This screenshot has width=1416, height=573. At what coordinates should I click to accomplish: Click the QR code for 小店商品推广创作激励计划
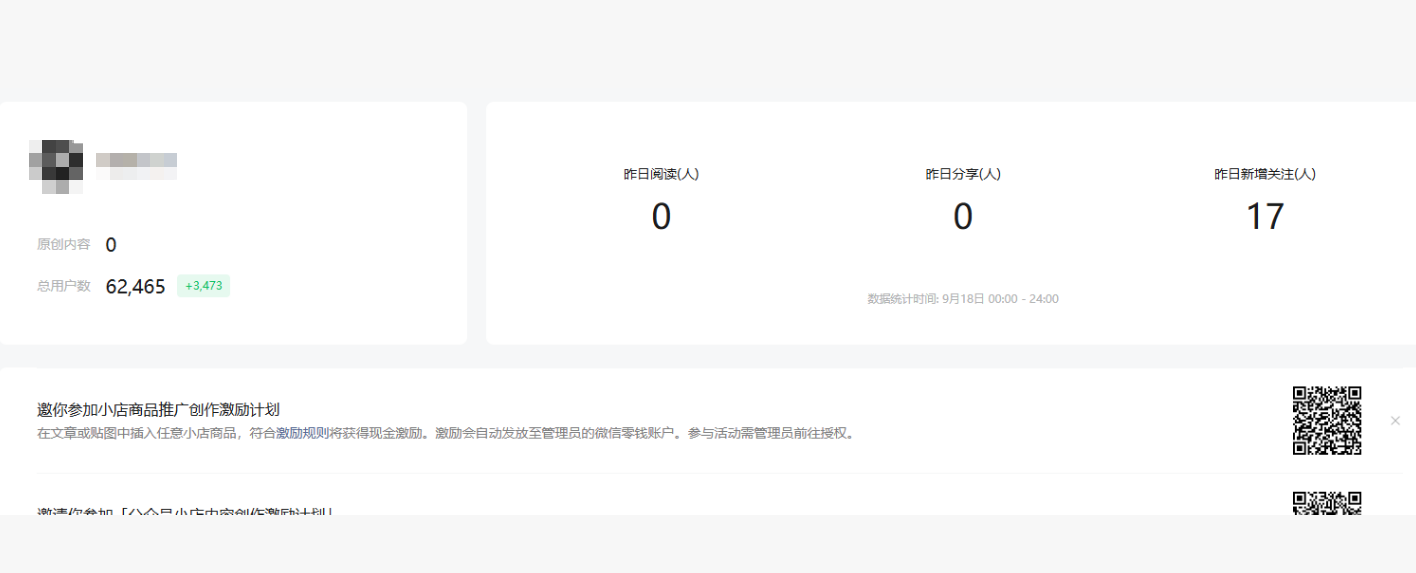coord(1327,421)
